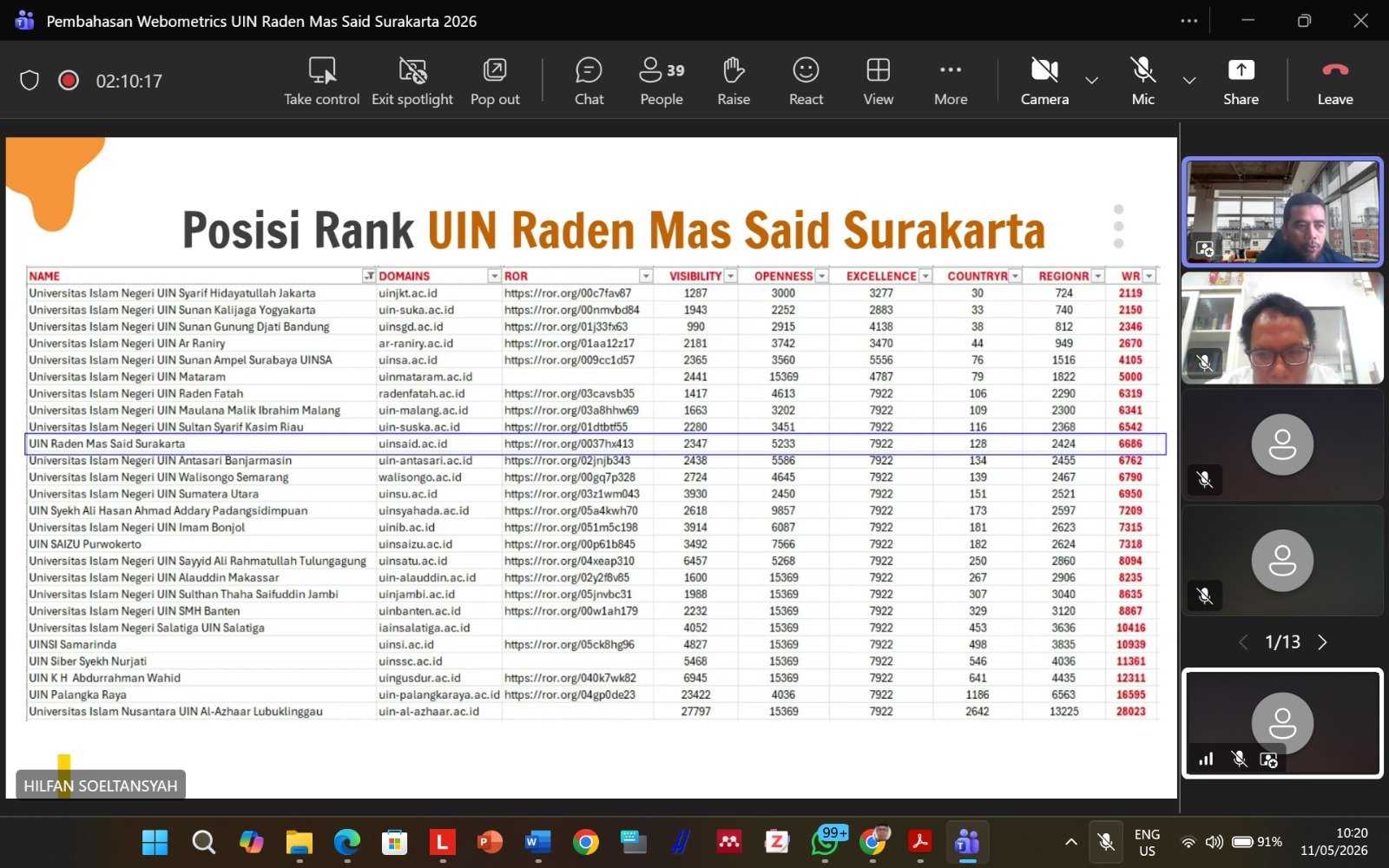Viewport: 1389px width, 868px height.
Task: Click the UIN Raden Mas Said Surakarta row
Action: [596, 444]
